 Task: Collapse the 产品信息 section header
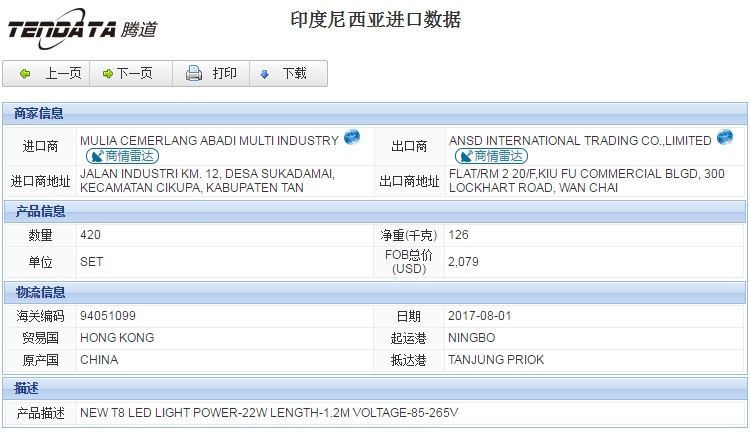[40, 211]
